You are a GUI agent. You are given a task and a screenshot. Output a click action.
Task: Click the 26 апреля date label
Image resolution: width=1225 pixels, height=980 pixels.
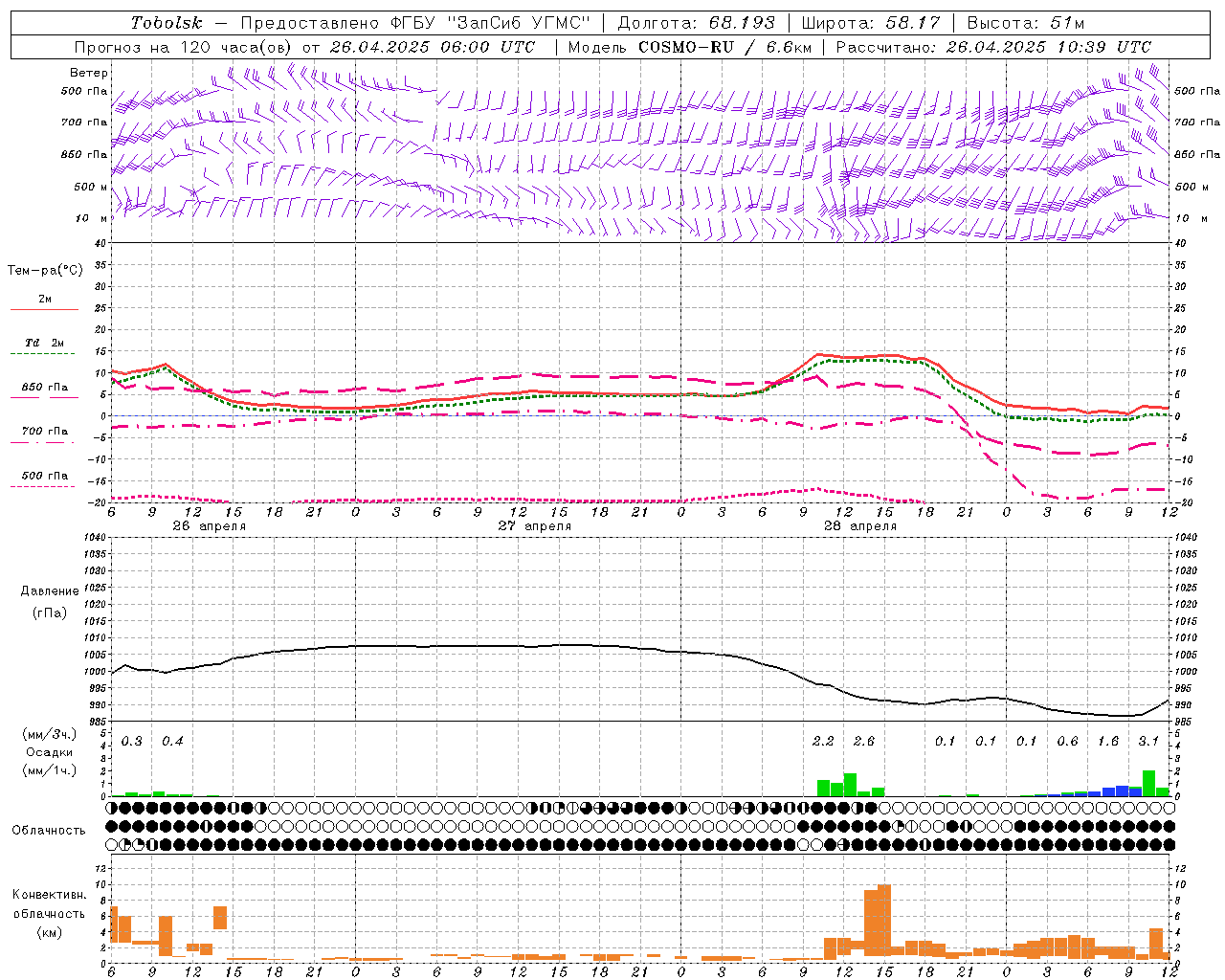tap(210, 526)
